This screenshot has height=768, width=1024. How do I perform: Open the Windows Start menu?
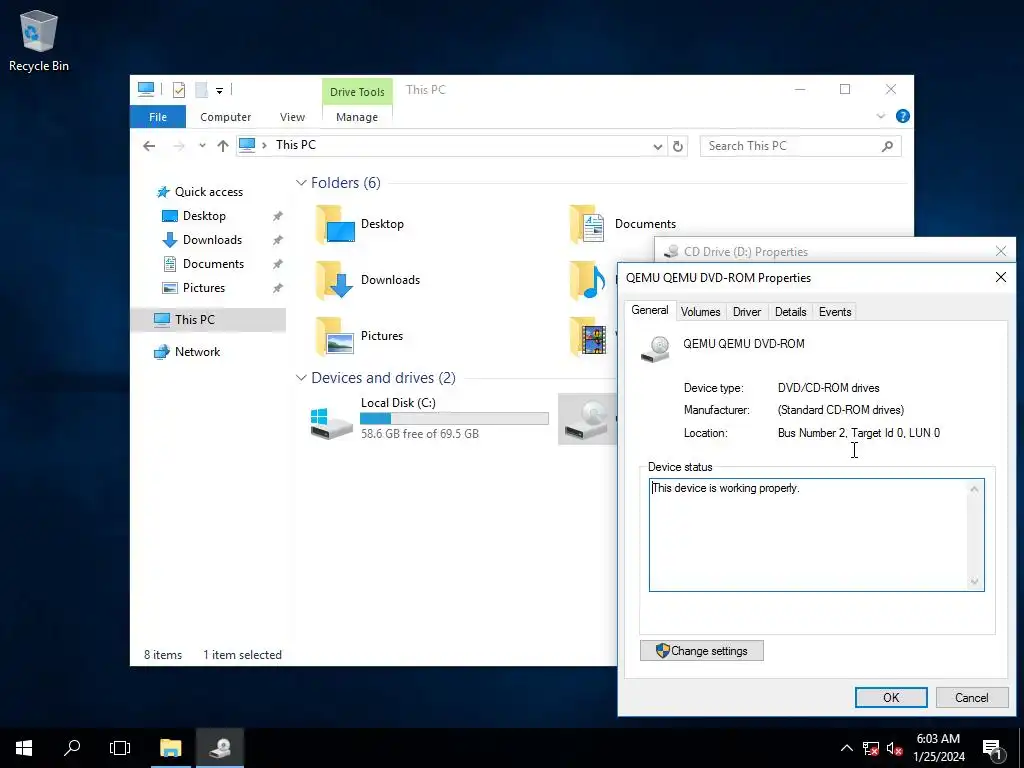(24, 748)
